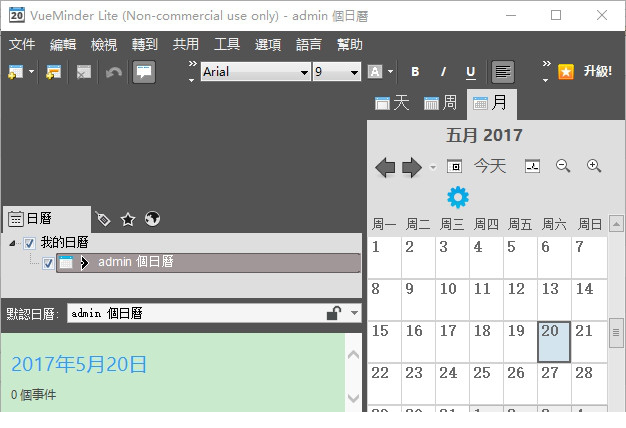Open the 幫助 menu
The height and width of the screenshot is (428, 626).
tap(350, 44)
